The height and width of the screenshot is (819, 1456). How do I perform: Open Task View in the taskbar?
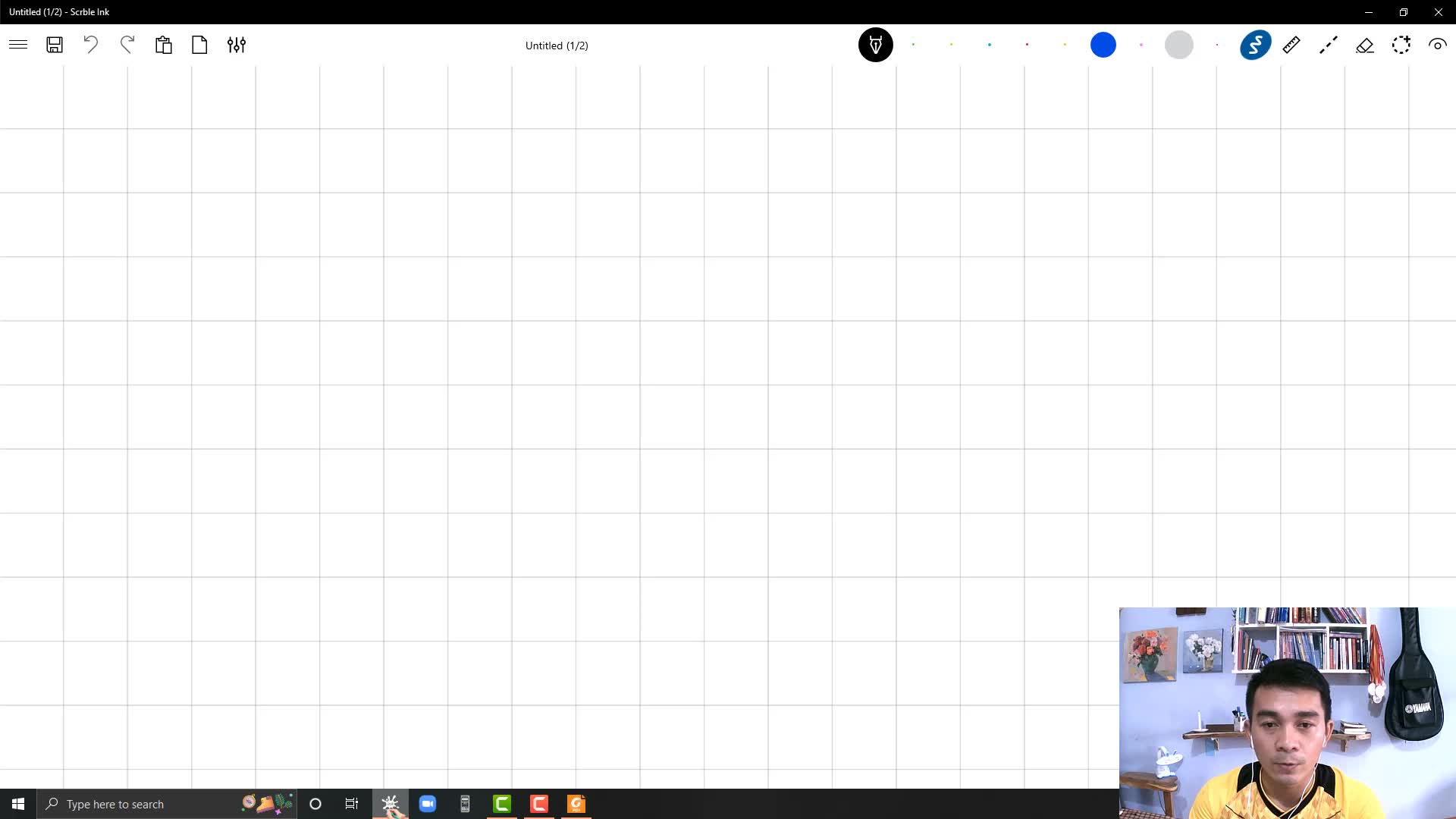pos(352,804)
